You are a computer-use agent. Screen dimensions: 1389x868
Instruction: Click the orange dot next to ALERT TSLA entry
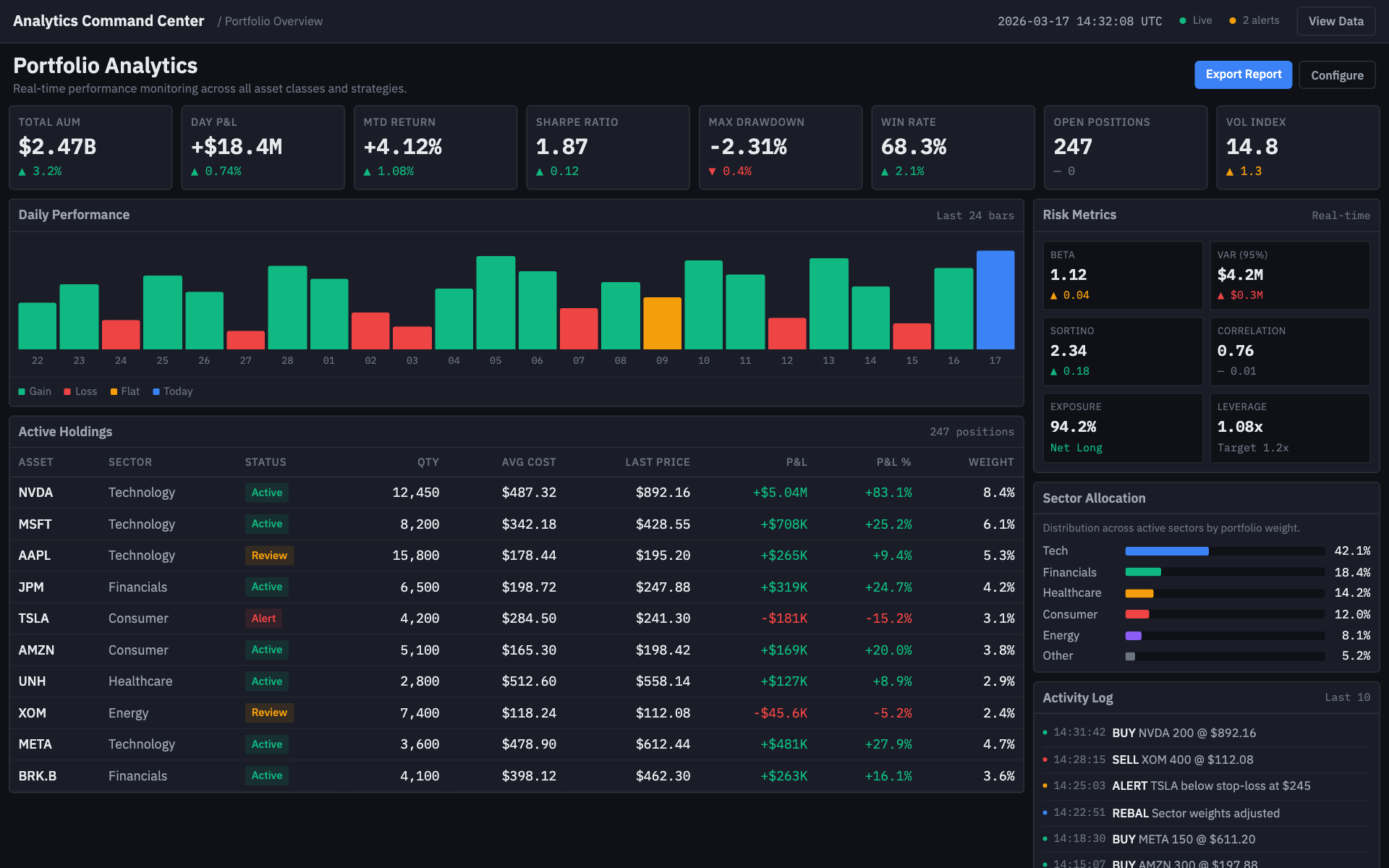[x=1045, y=786]
